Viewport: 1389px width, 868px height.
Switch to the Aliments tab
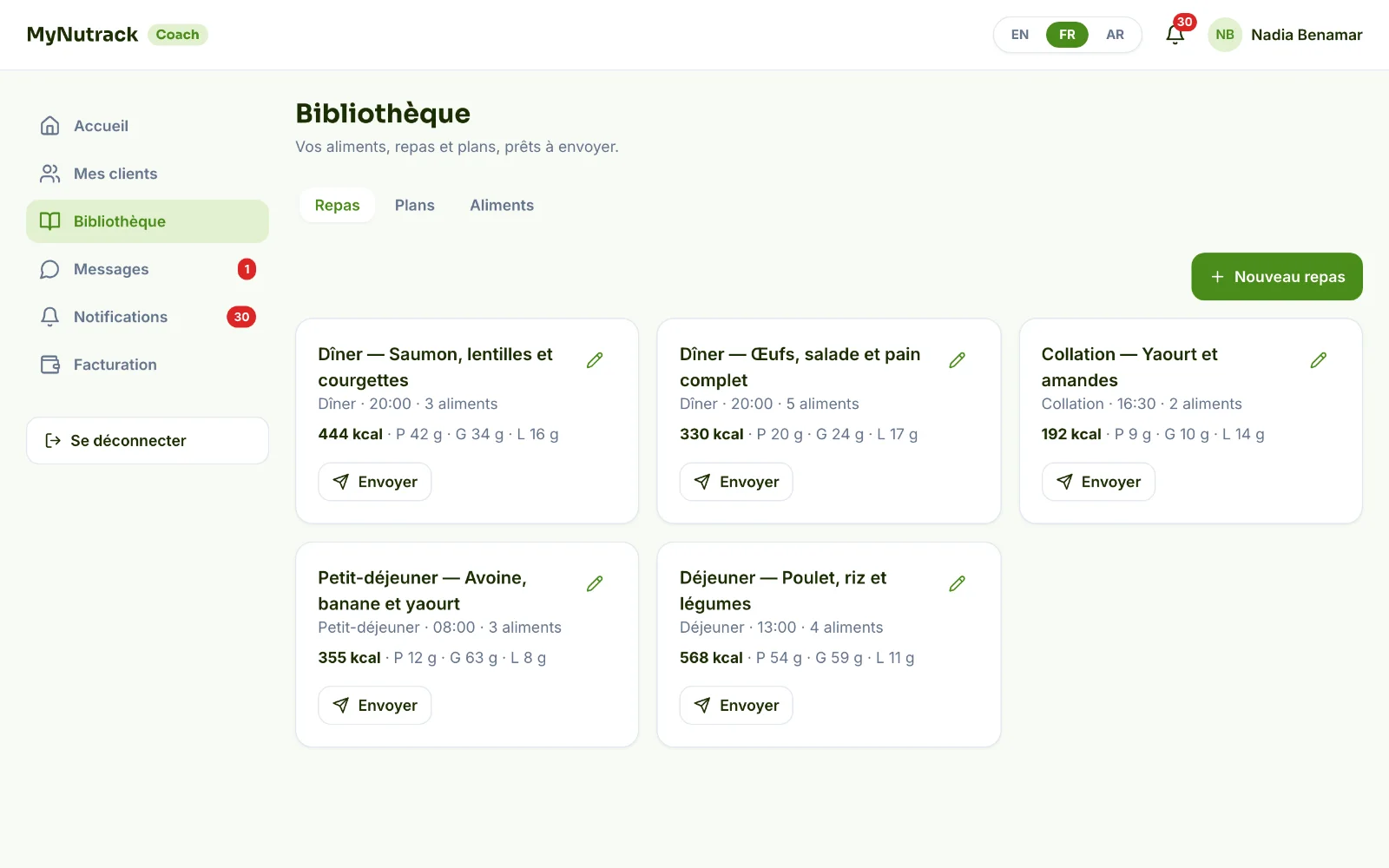(x=502, y=206)
